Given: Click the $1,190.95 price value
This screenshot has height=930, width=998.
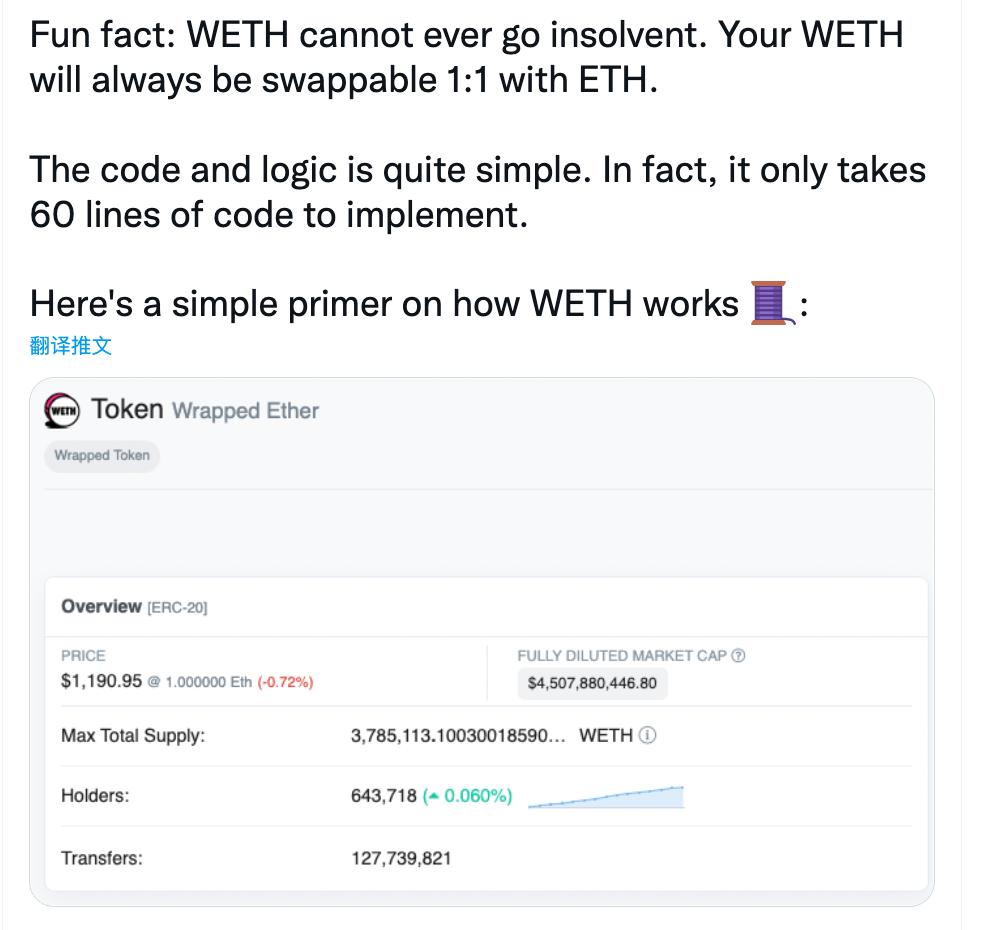Looking at the screenshot, I should point(102,682).
